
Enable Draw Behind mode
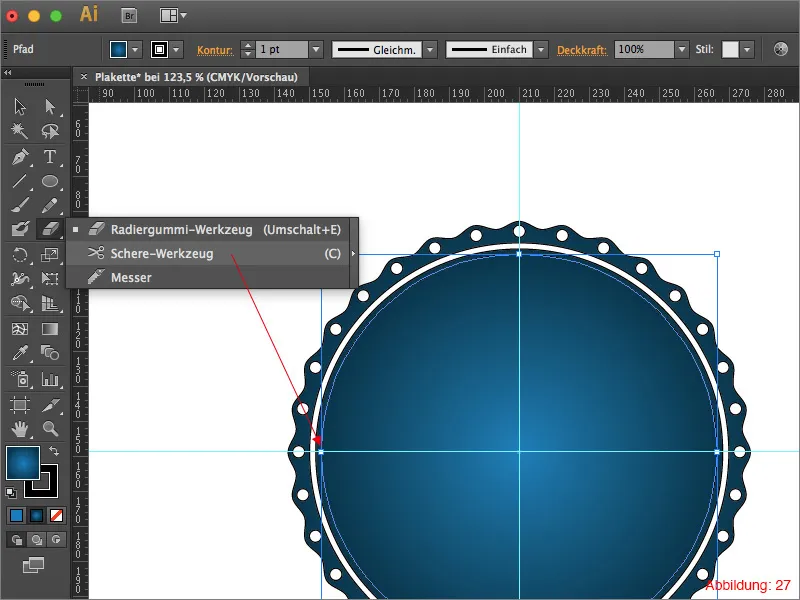pos(36,539)
